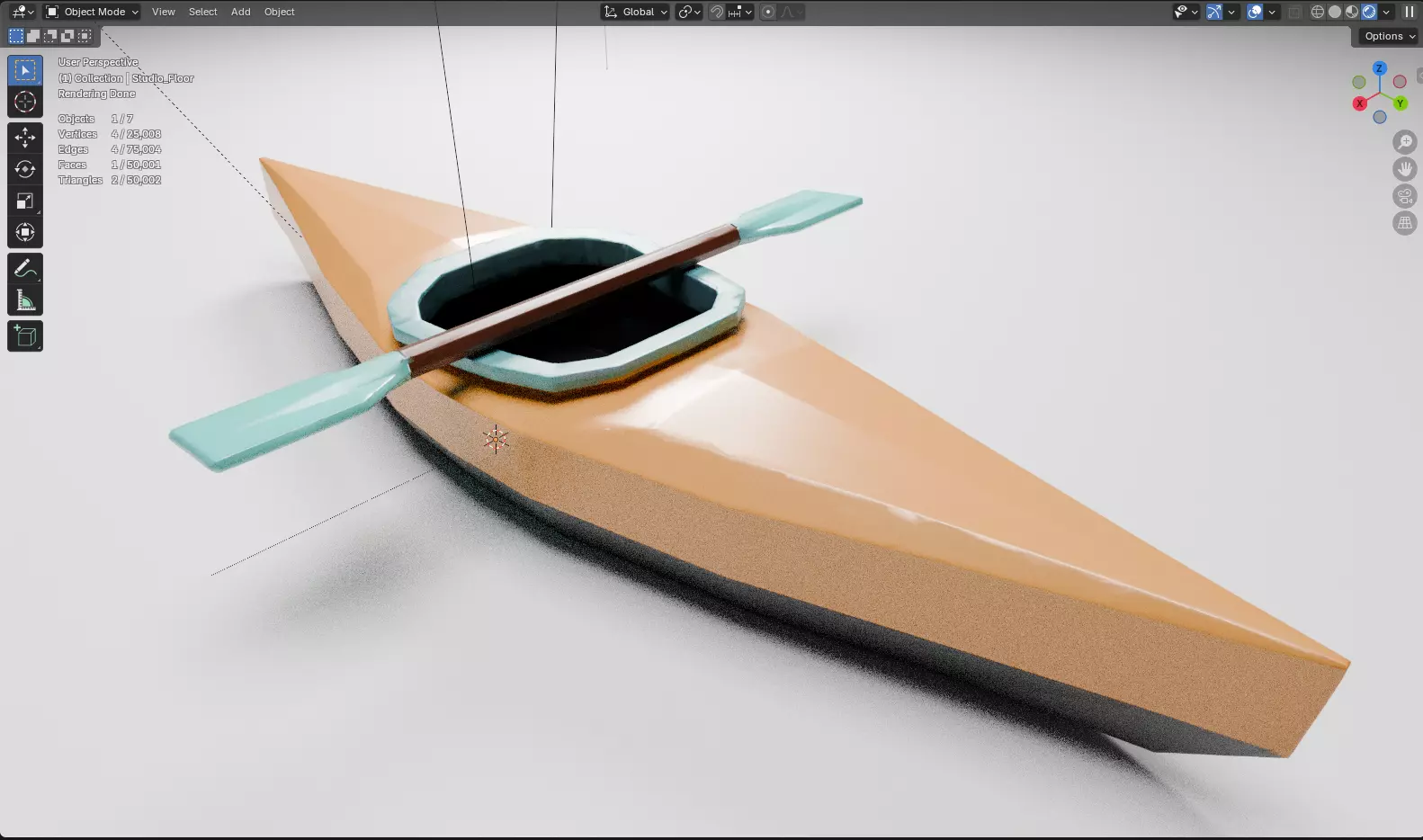Select rendered viewport shading
The image size is (1423, 840).
tap(1369, 12)
